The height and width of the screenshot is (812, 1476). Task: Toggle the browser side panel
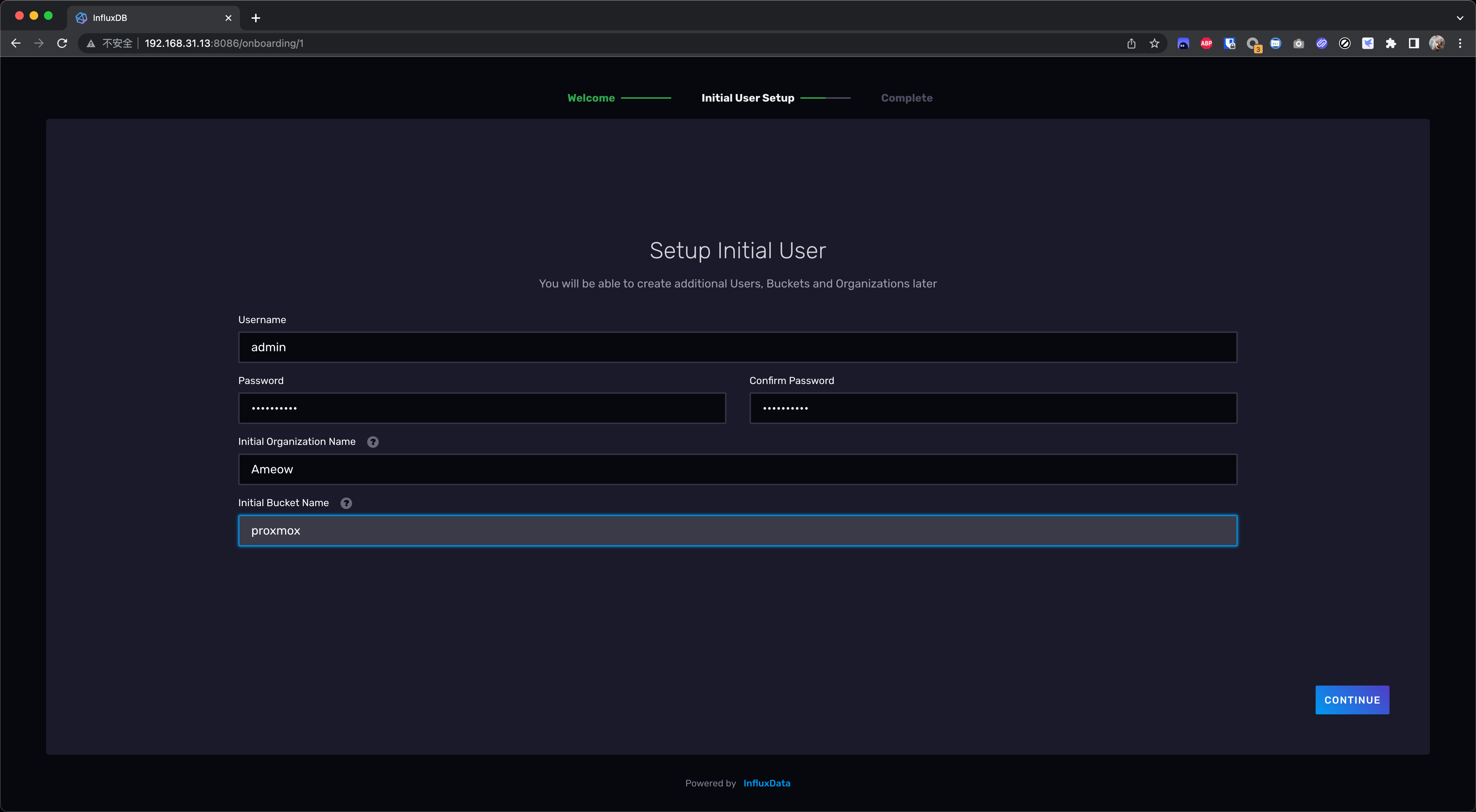click(x=1414, y=43)
